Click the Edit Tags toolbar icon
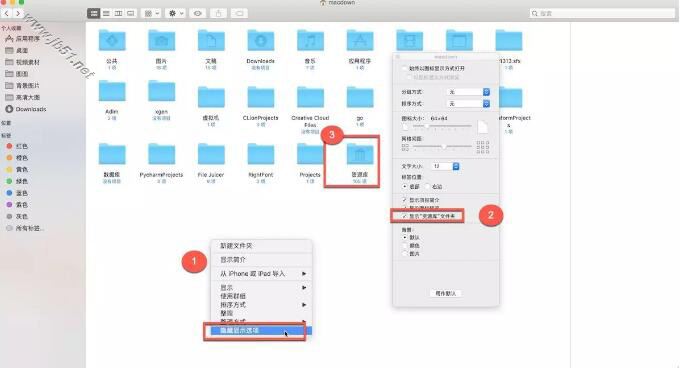681x368 pixels. [x=239, y=13]
